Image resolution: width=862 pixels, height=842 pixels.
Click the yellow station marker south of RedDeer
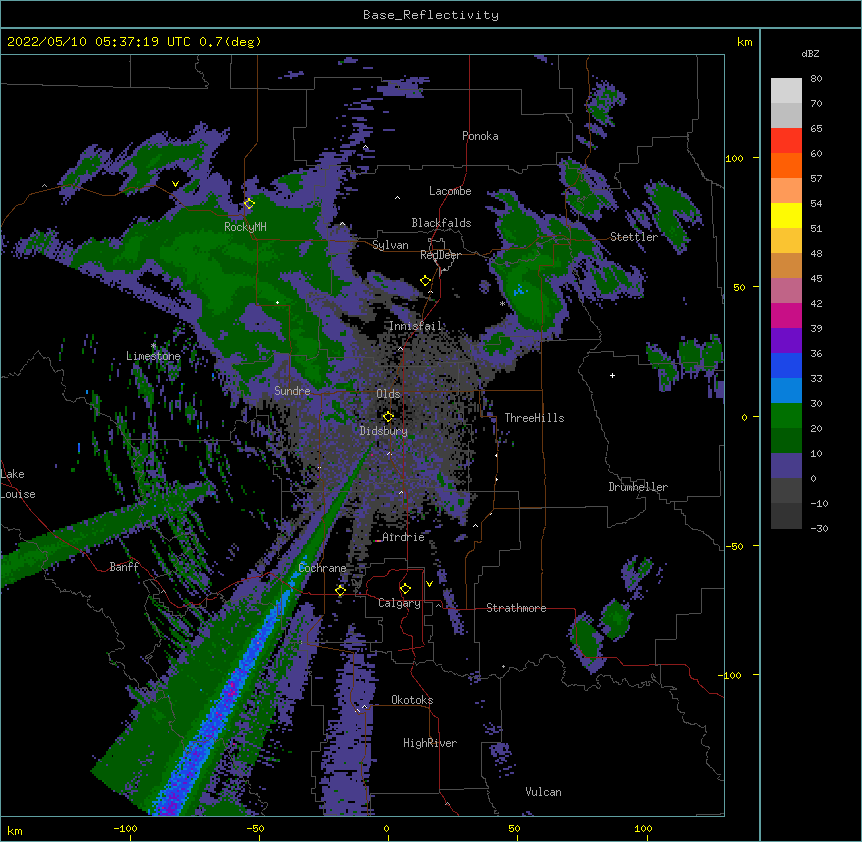click(425, 281)
